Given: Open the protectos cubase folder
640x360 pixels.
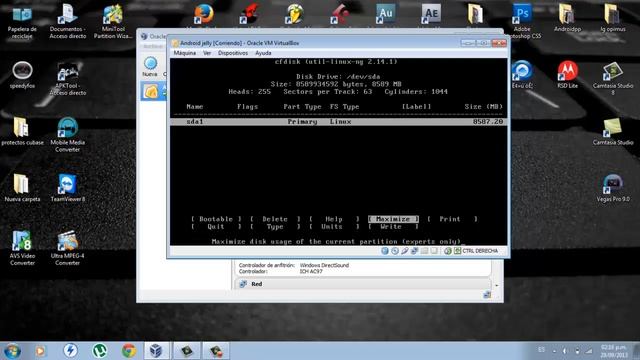Looking at the screenshot, I should tap(22, 131).
